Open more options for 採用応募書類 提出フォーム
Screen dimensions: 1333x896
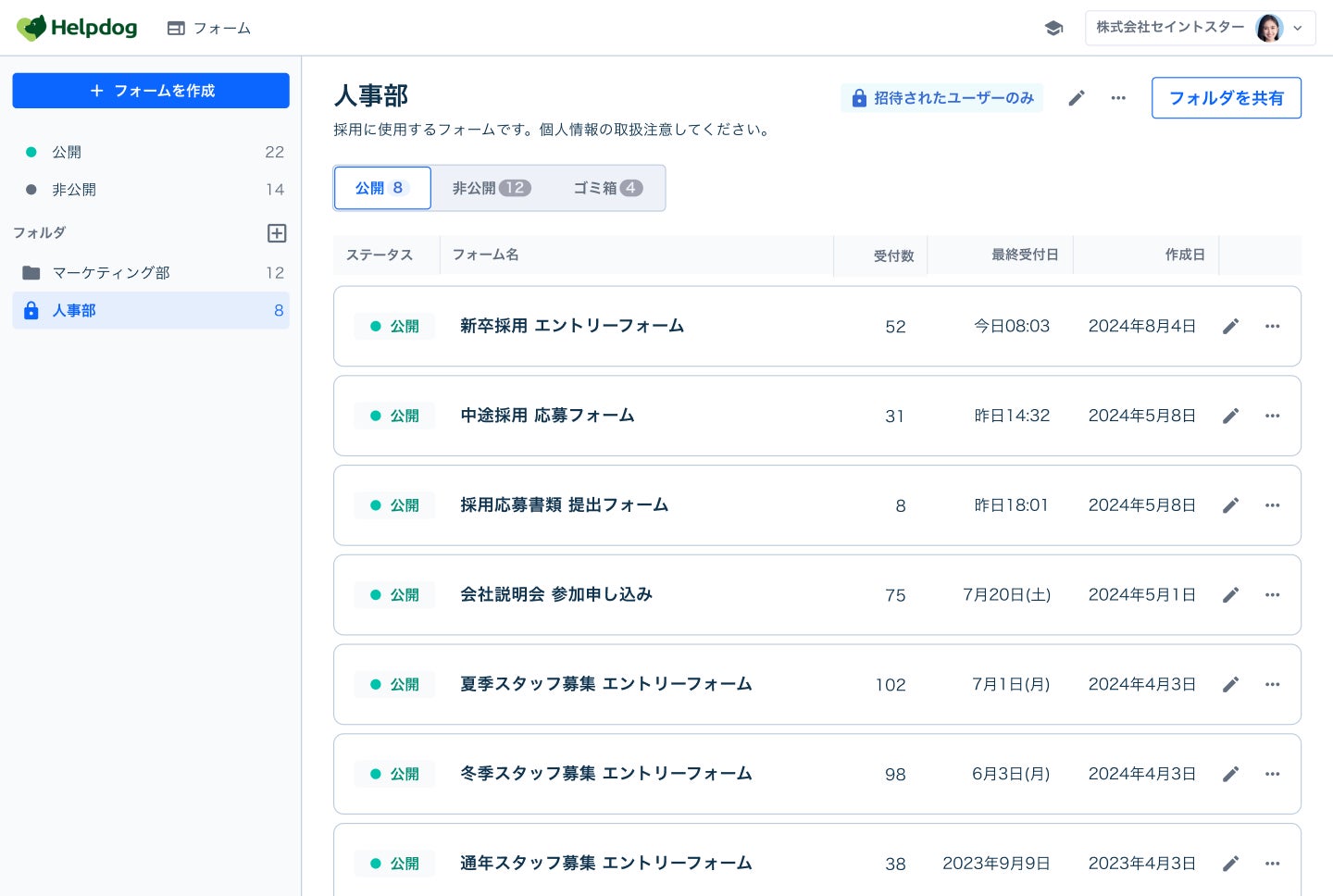click(1272, 505)
